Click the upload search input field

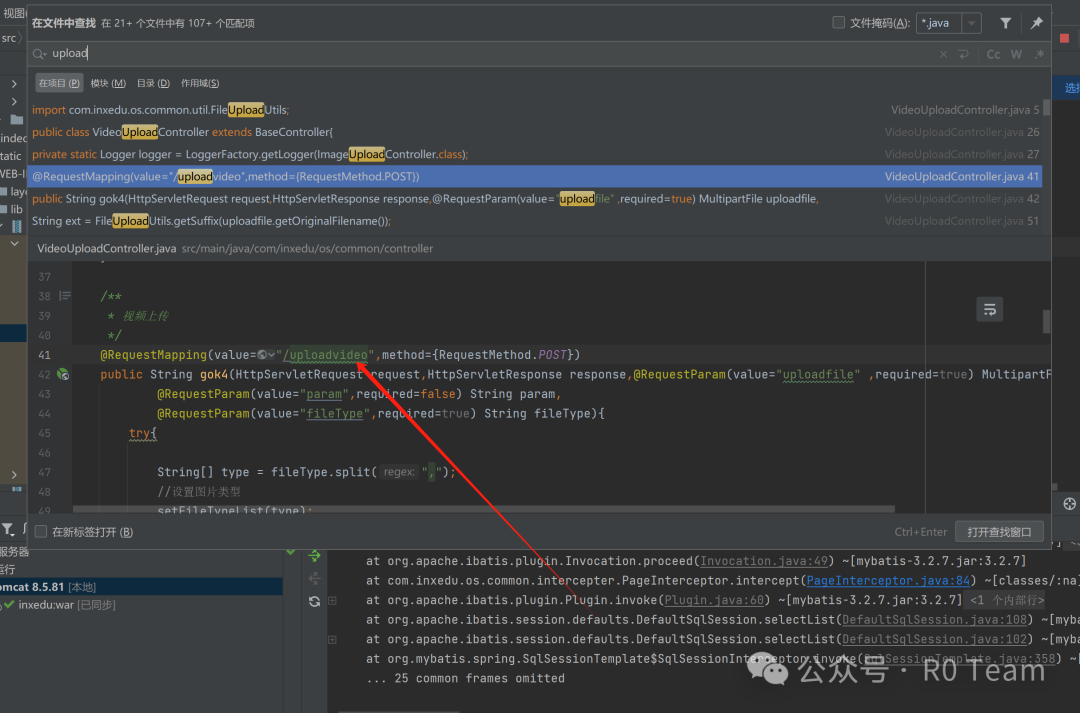pos(482,54)
